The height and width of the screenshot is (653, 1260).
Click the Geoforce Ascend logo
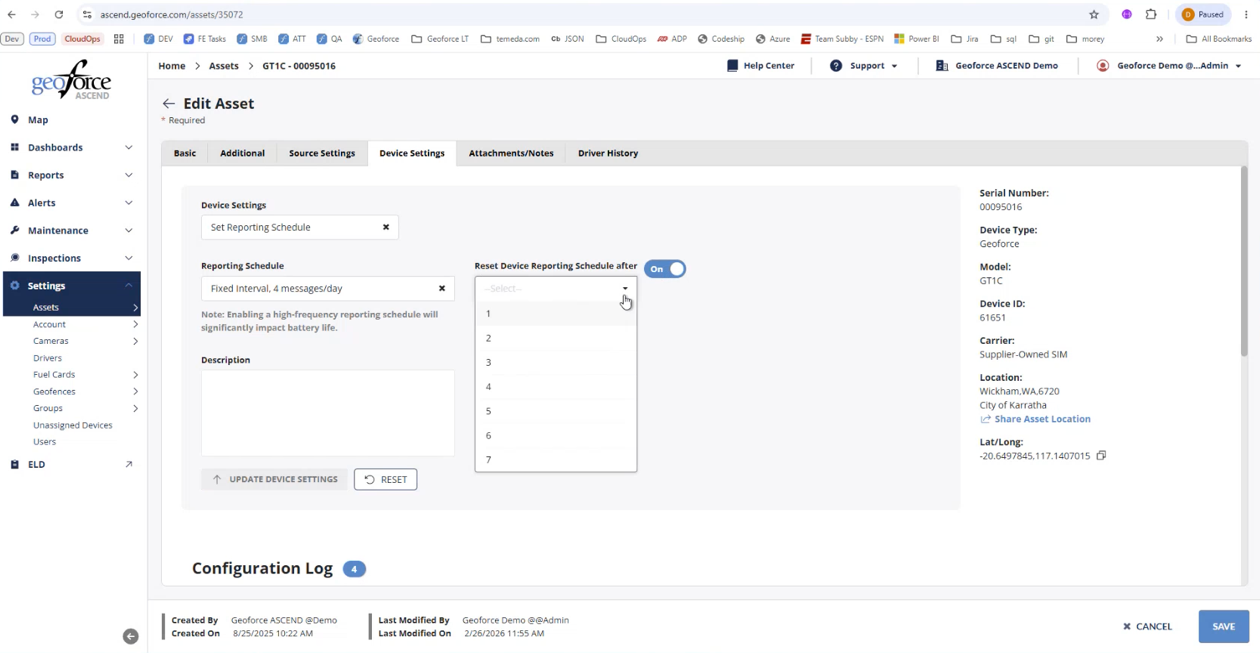(71, 80)
